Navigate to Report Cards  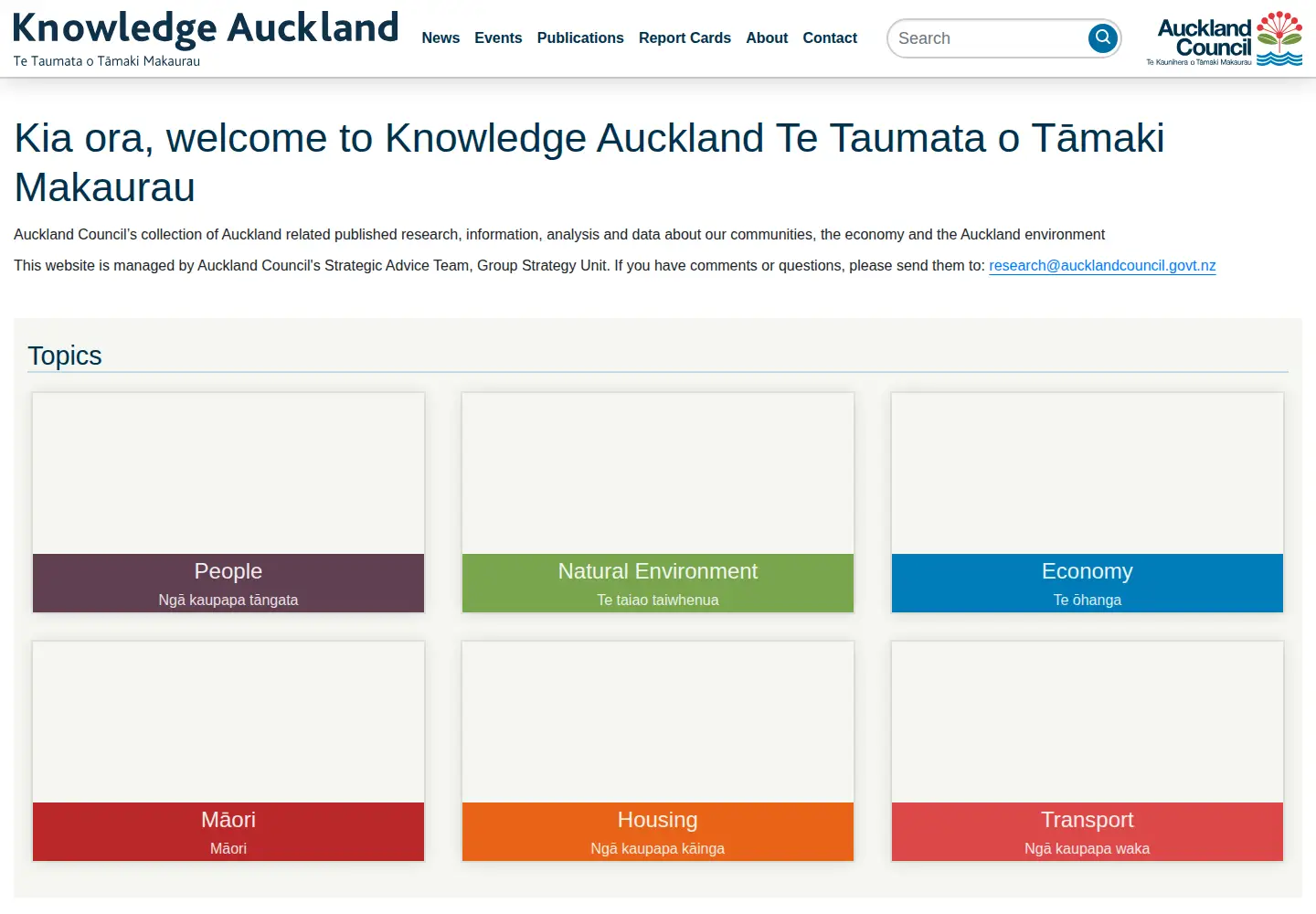point(685,38)
